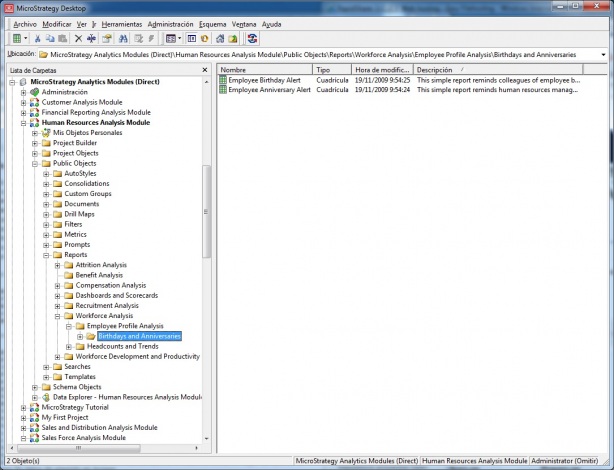Click the Cut scissors icon in toolbar
This screenshot has width=614, height=470.
[36, 38]
